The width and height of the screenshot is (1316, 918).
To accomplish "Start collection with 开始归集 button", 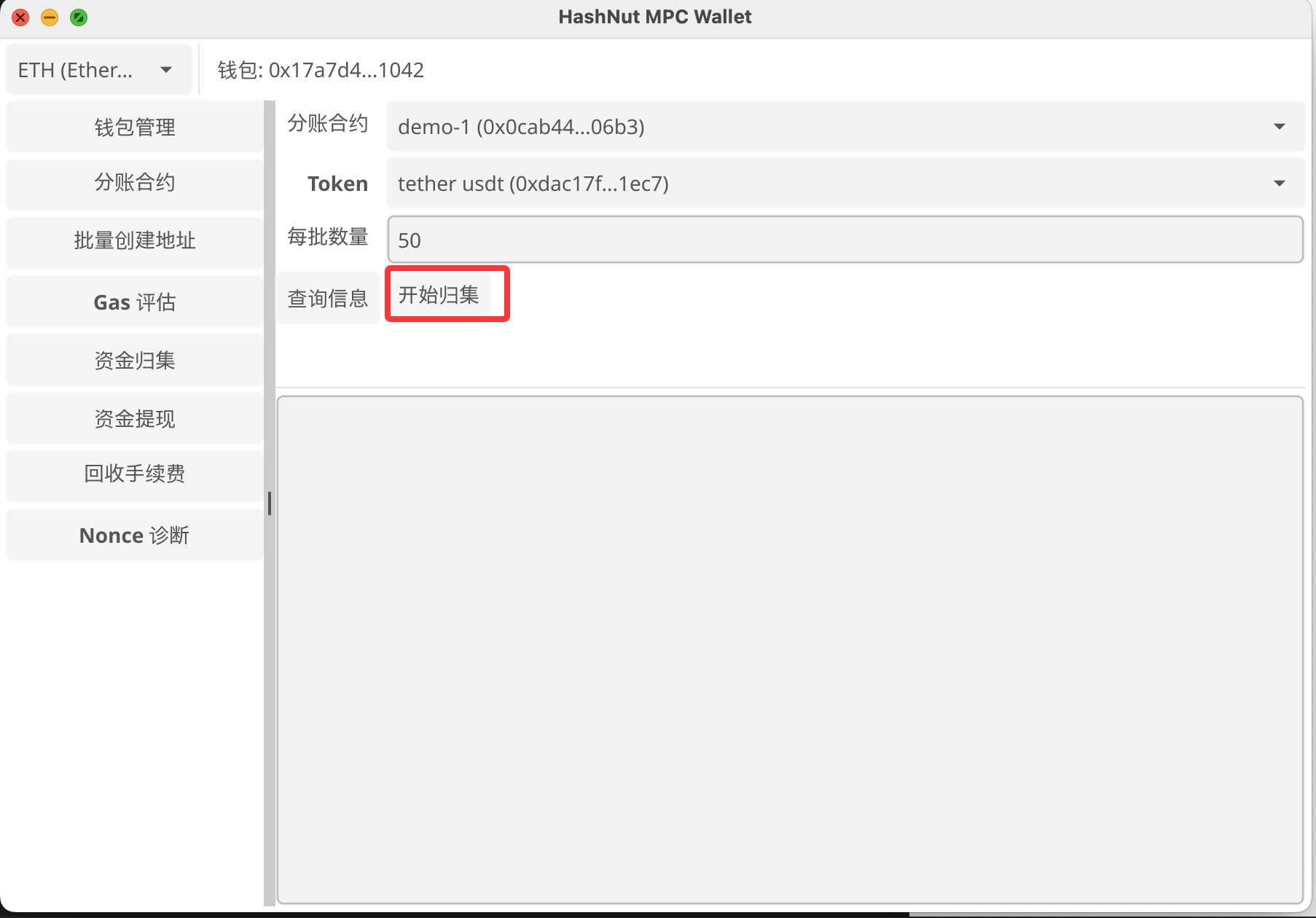I will pyautogui.click(x=439, y=295).
